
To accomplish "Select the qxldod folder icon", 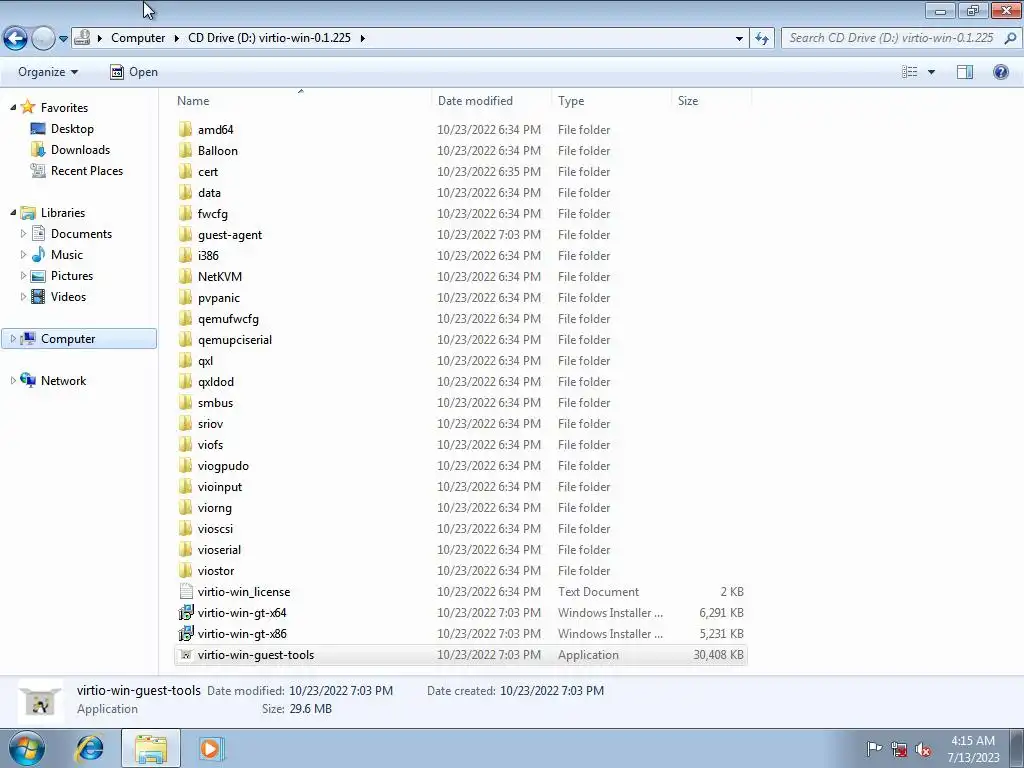I will click(x=185, y=381).
